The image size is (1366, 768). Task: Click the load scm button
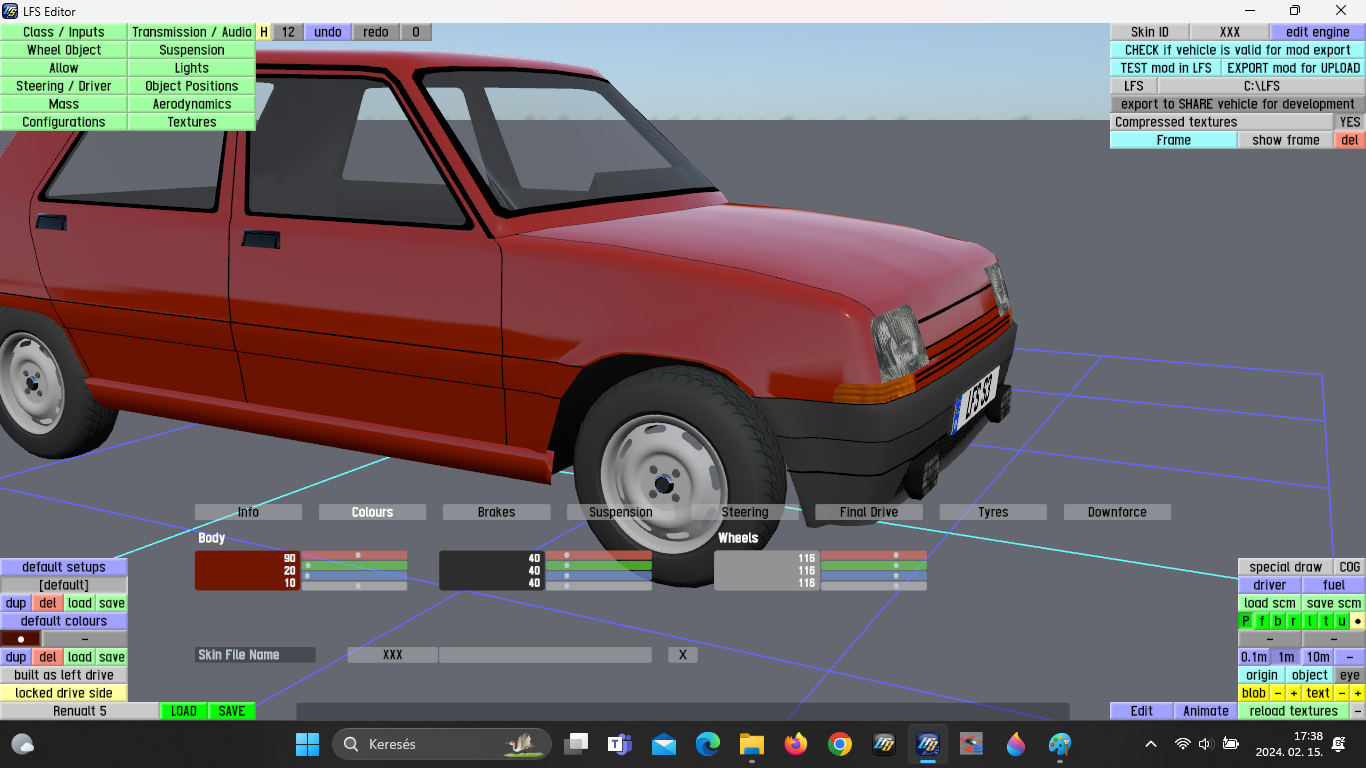click(x=1270, y=603)
